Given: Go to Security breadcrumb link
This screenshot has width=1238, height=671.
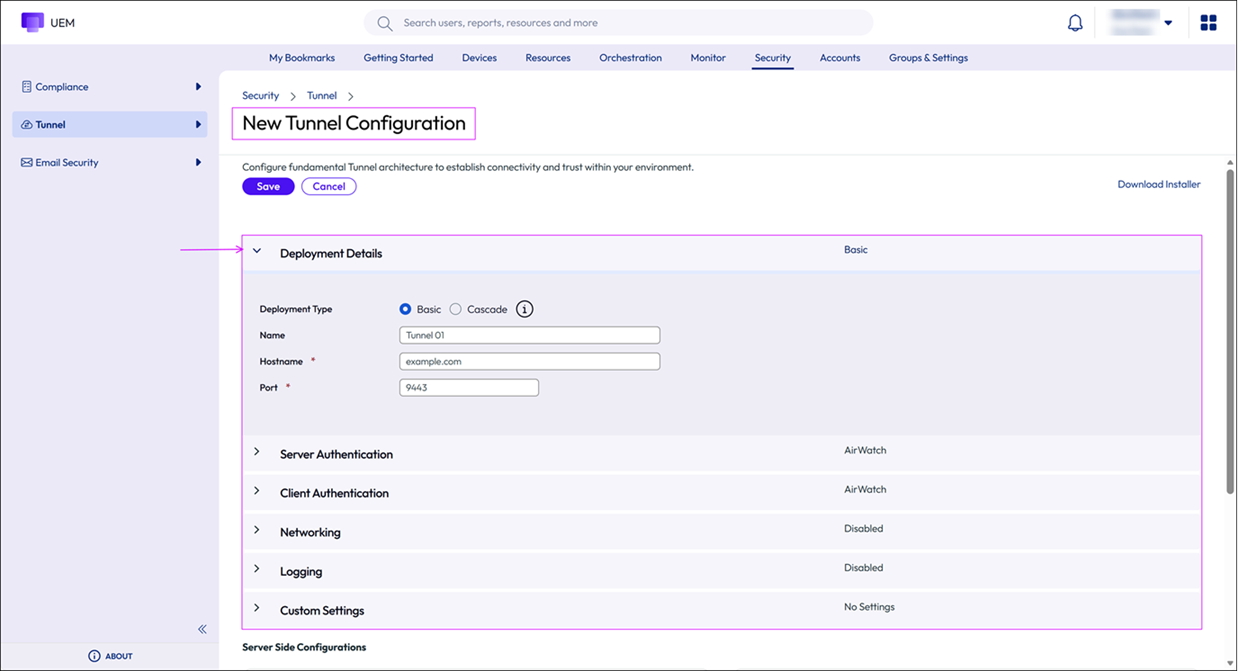Looking at the screenshot, I should (x=260, y=96).
